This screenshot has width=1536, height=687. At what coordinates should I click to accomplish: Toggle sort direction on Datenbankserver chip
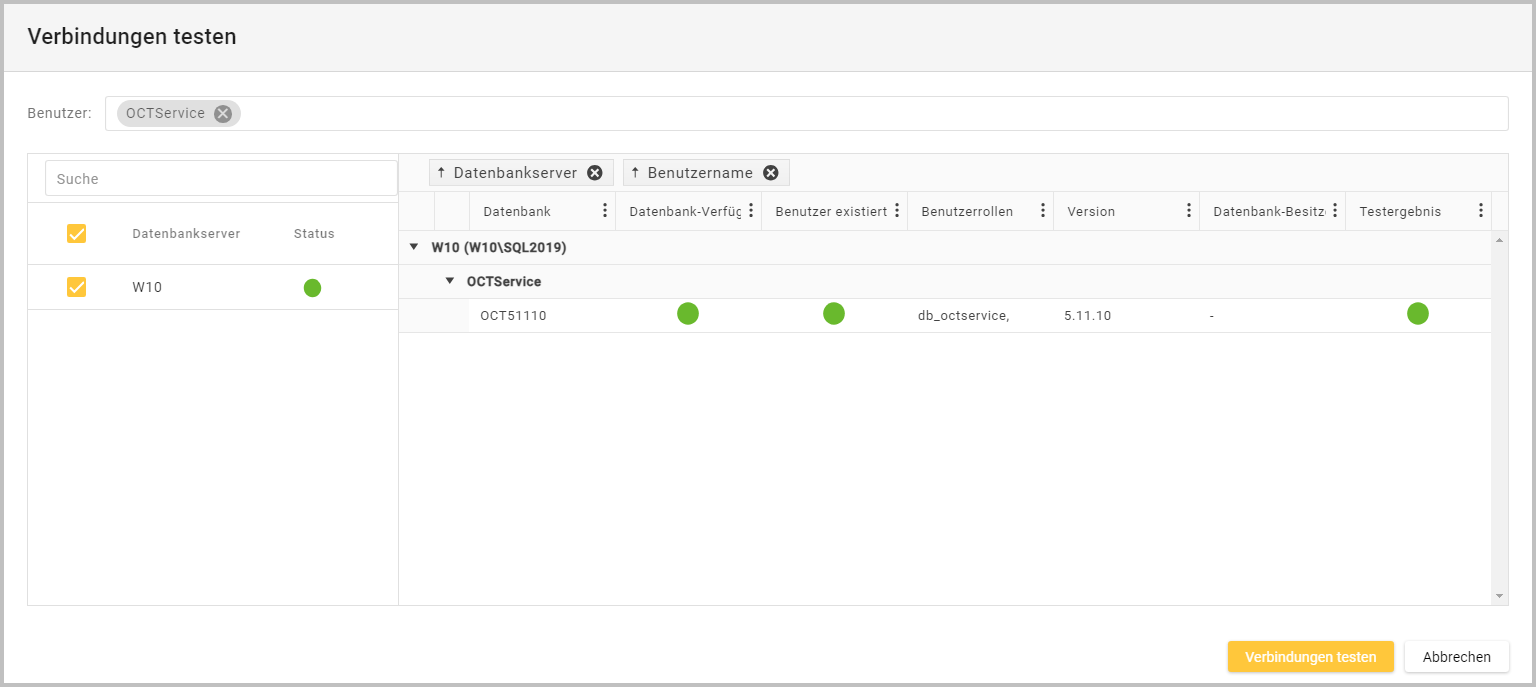coord(441,173)
